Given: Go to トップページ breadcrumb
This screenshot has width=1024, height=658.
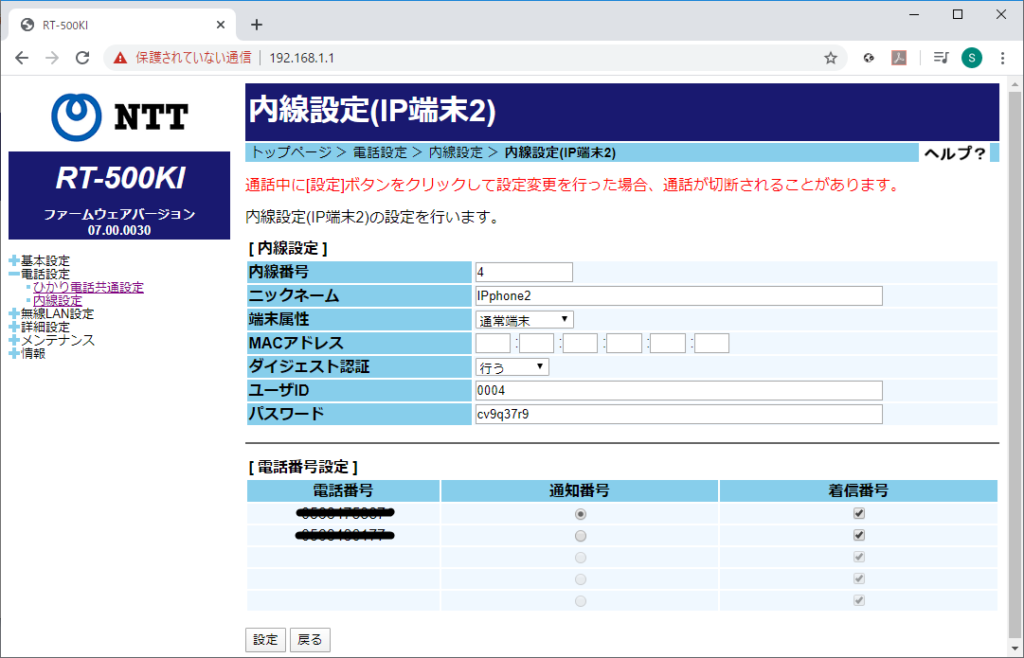Looking at the screenshot, I should pyautogui.click(x=292, y=153).
